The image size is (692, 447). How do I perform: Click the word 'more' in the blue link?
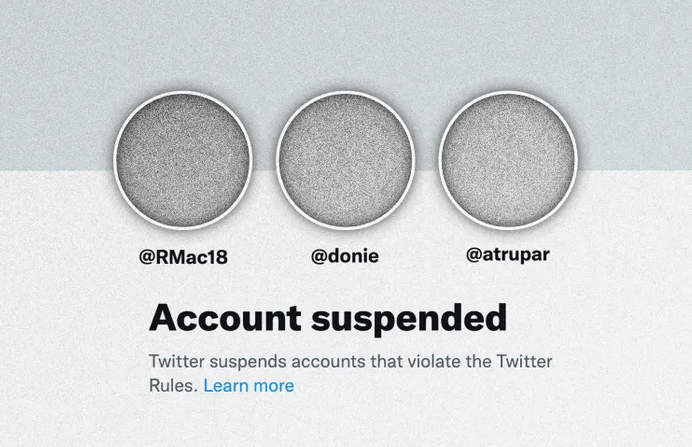pos(274,386)
